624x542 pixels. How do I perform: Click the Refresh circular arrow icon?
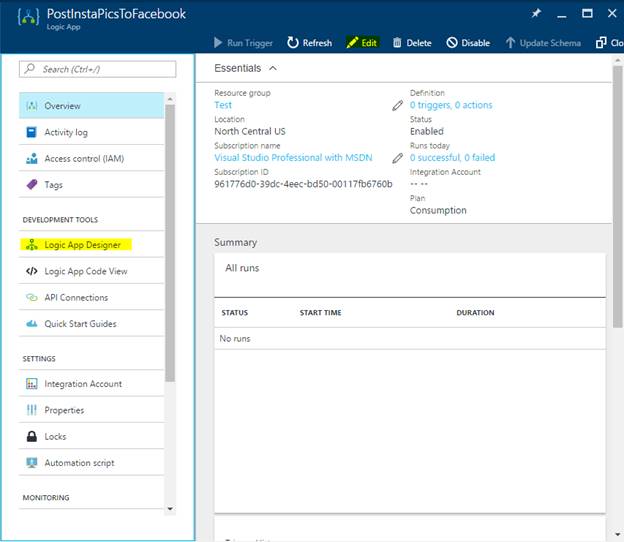(x=292, y=43)
